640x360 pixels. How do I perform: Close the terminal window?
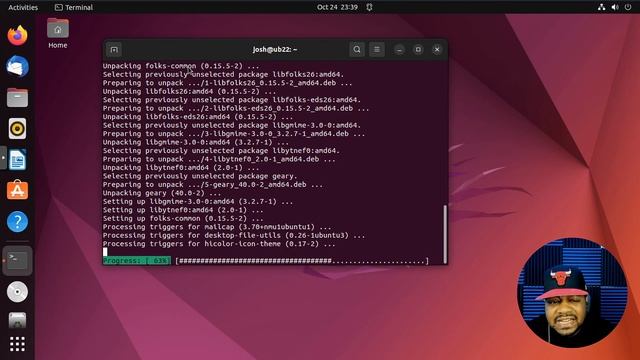437,49
